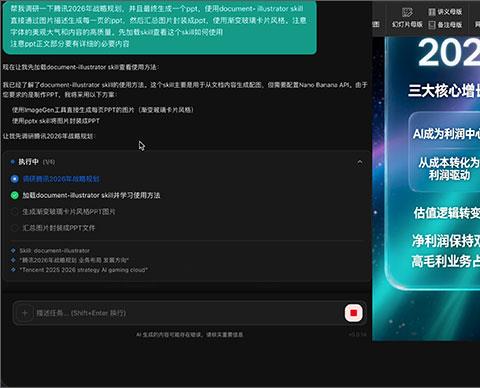Click the 使用ImageGen工具 plan line
This screenshot has height=388, width=480.
coord(103,110)
